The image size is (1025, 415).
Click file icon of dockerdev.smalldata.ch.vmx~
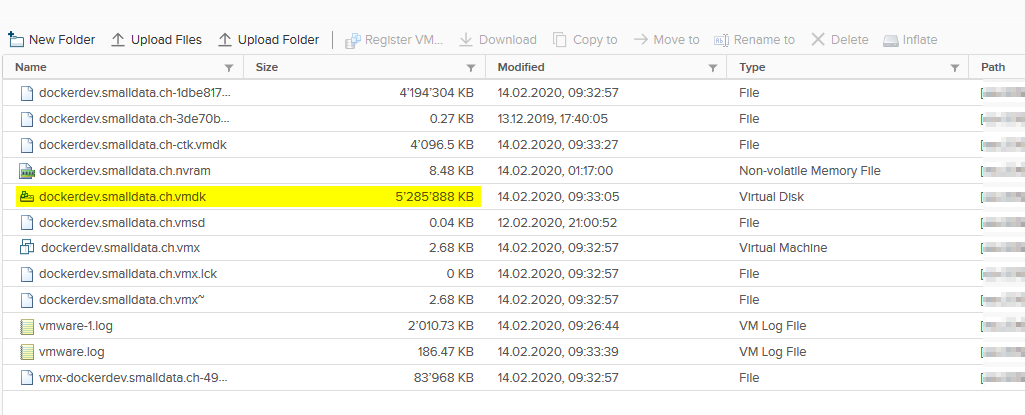tap(26, 300)
